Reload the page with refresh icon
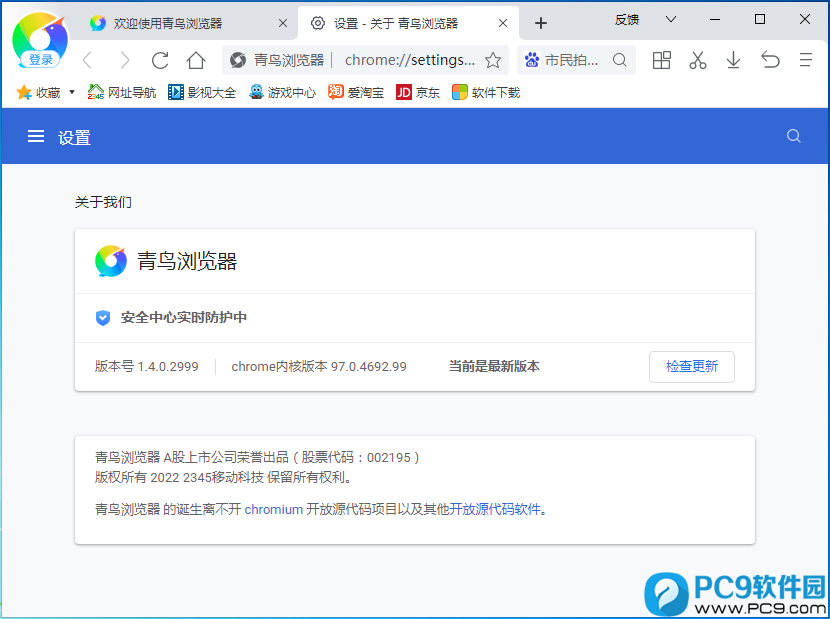 [x=160, y=60]
